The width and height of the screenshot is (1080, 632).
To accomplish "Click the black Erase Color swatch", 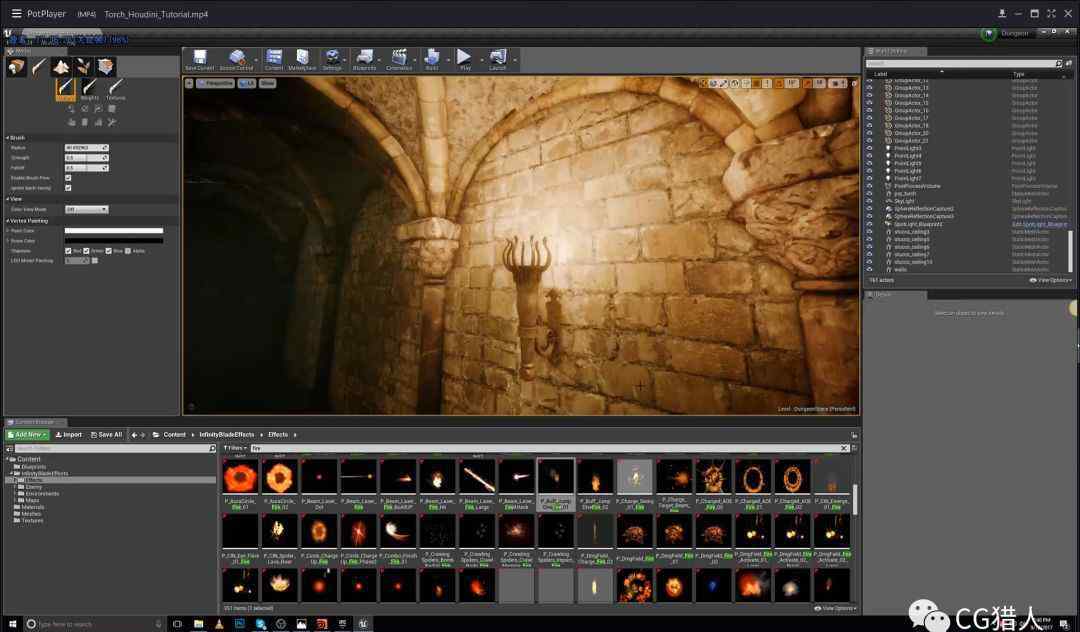I will [114, 241].
